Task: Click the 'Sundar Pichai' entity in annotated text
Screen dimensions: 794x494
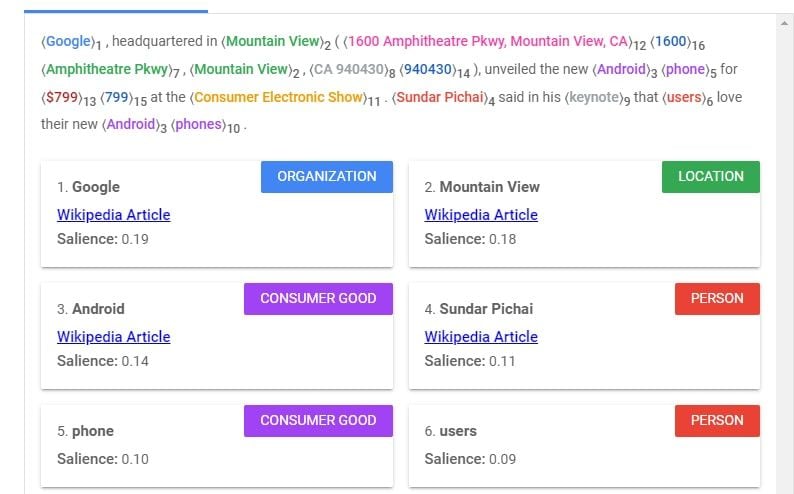Action: tap(440, 97)
